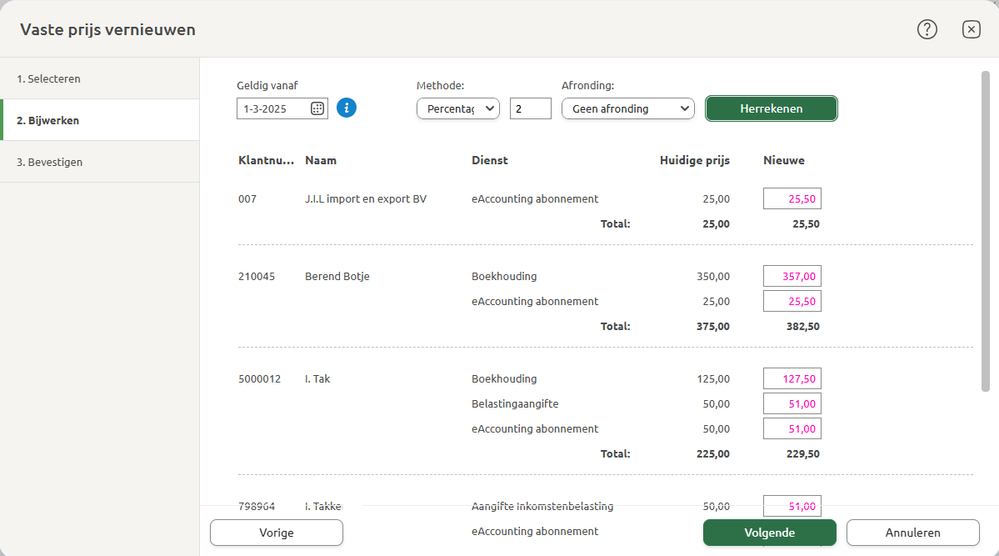The width and height of the screenshot is (999, 556).
Task: Select step 2. Bijwerken
Action: 100,120
